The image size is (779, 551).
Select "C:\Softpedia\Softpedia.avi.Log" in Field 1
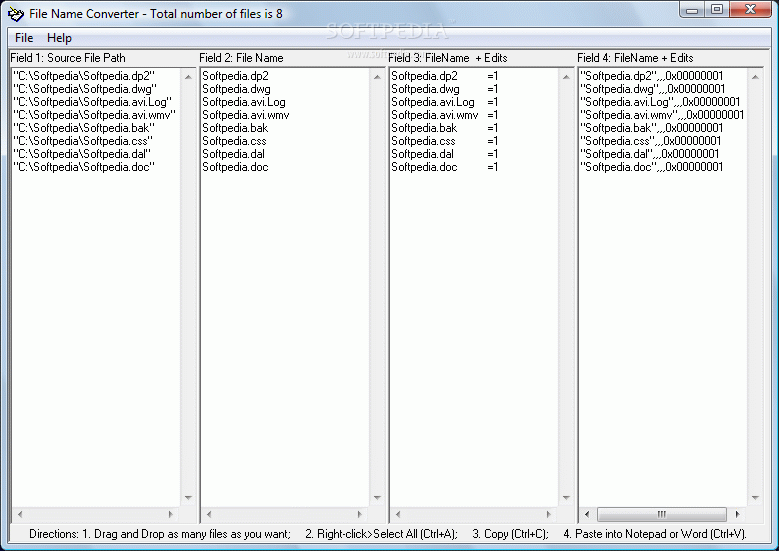(x=92, y=102)
